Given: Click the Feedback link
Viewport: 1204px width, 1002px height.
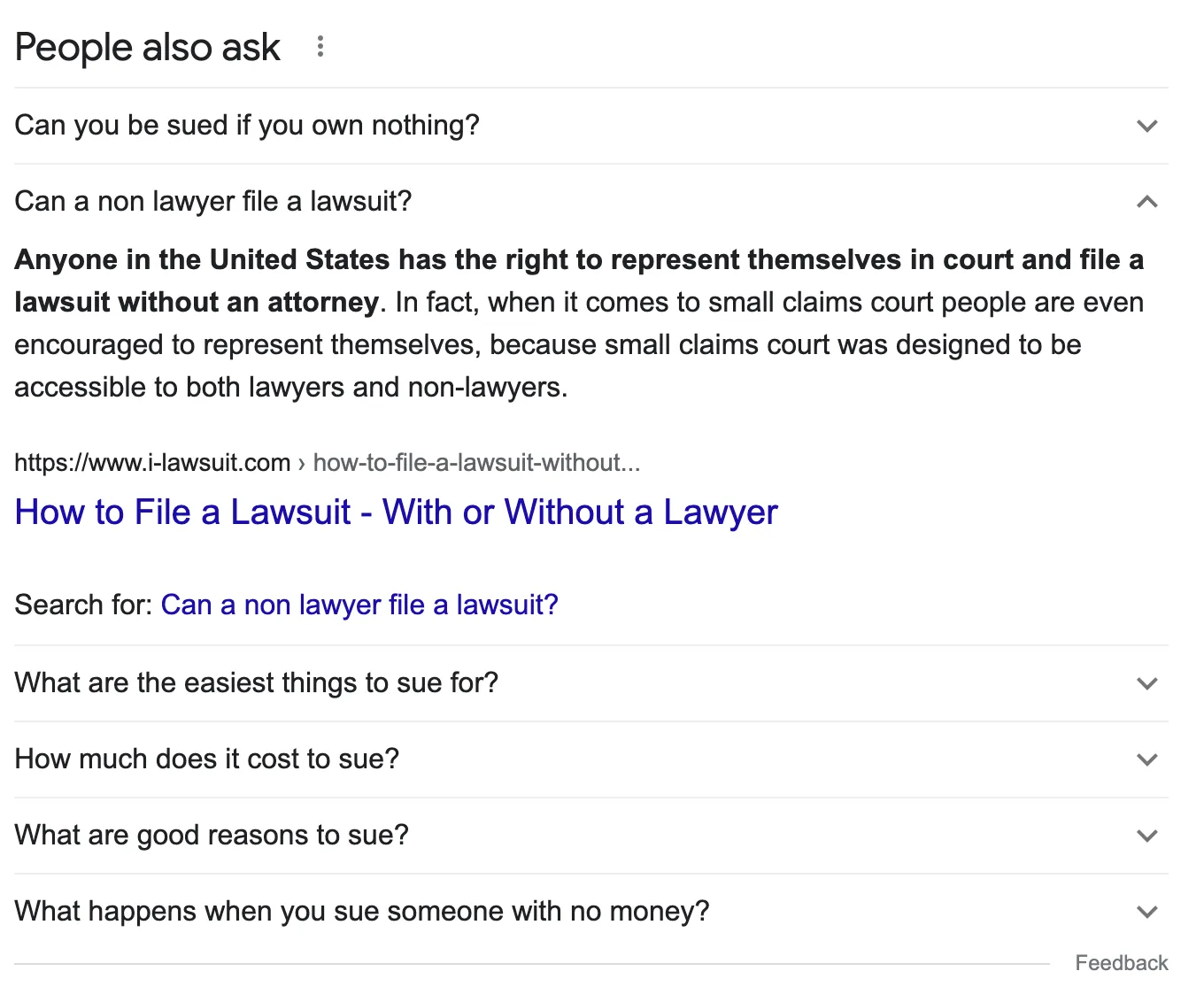Looking at the screenshot, I should (x=1121, y=963).
